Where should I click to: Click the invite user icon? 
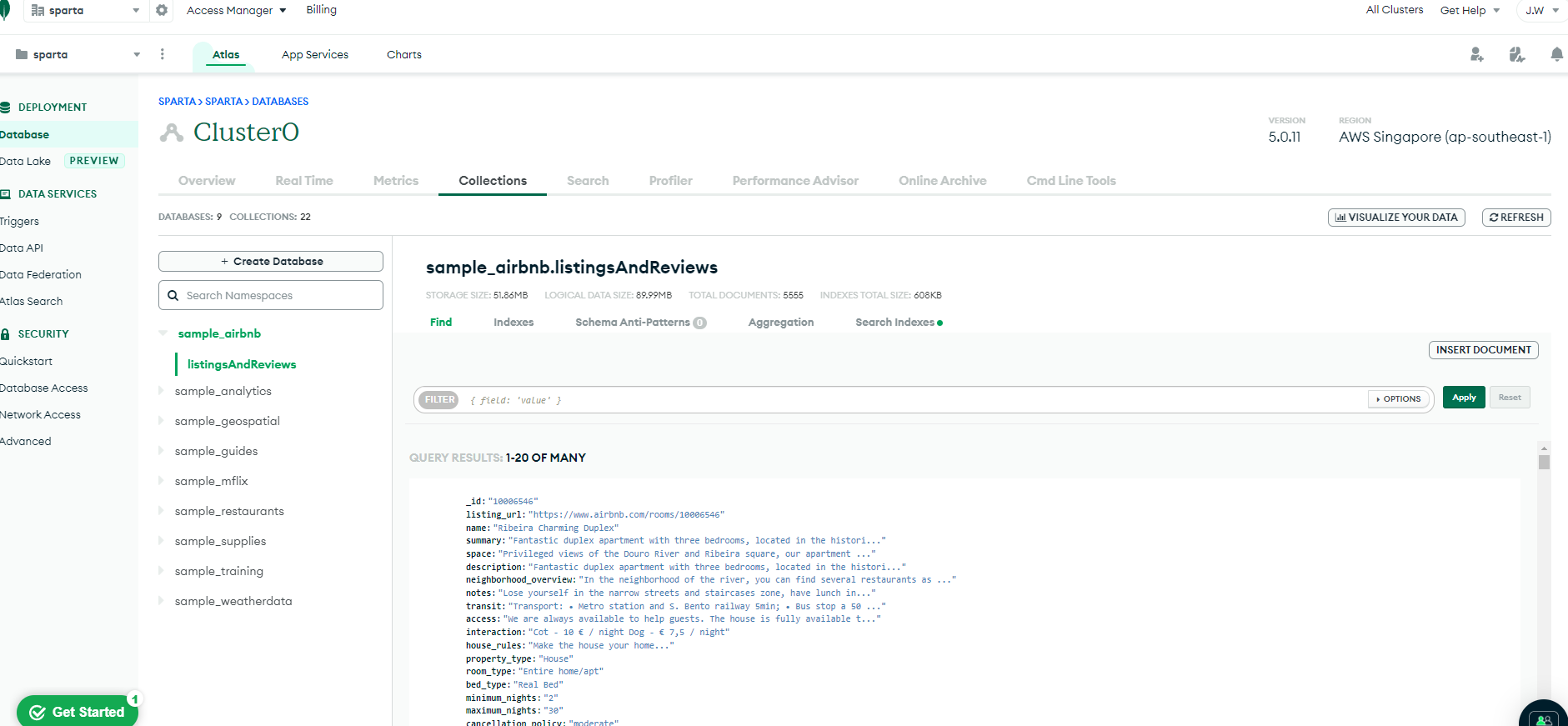pyautogui.click(x=1476, y=55)
